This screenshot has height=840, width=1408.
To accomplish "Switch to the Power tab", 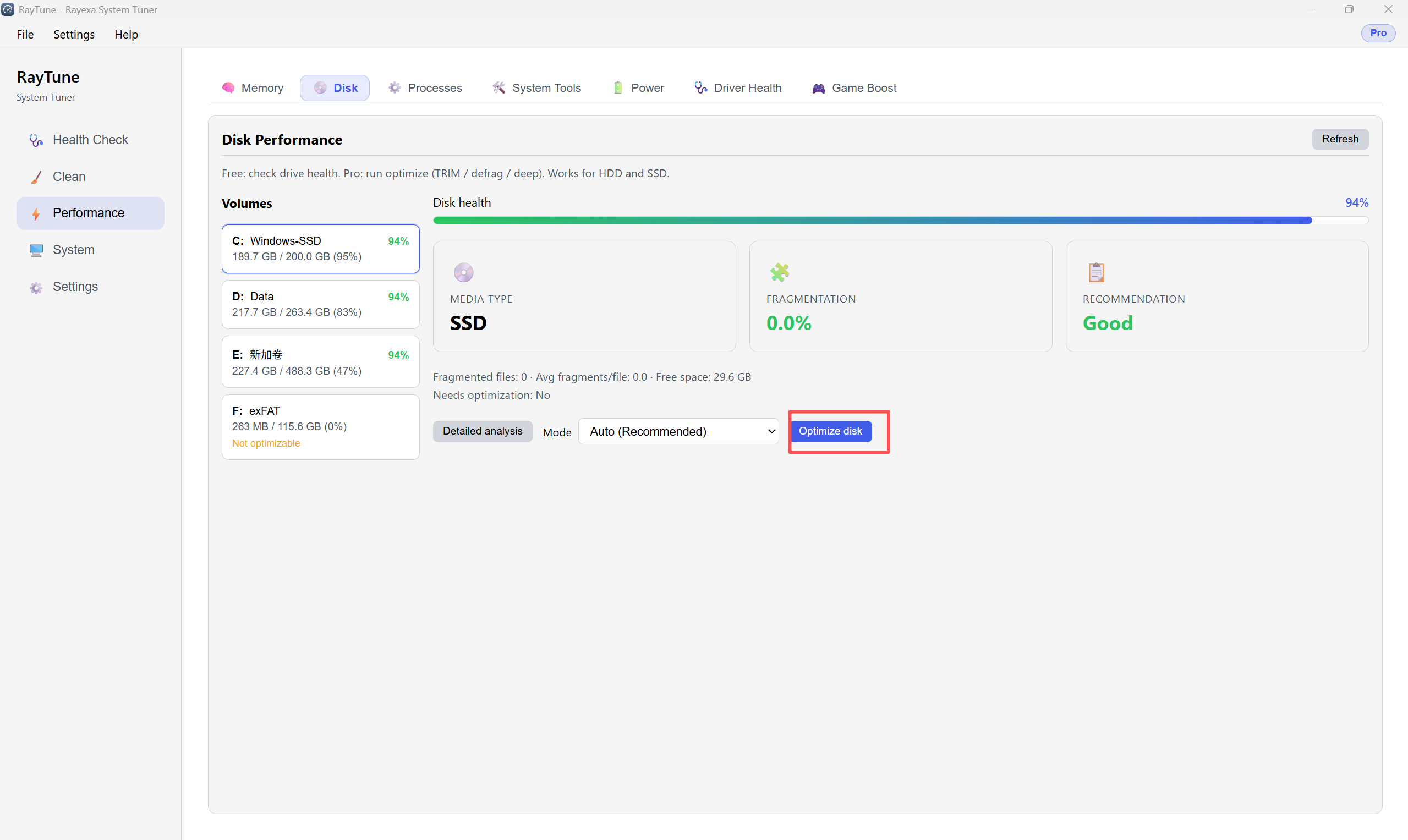I will pos(639,87).
